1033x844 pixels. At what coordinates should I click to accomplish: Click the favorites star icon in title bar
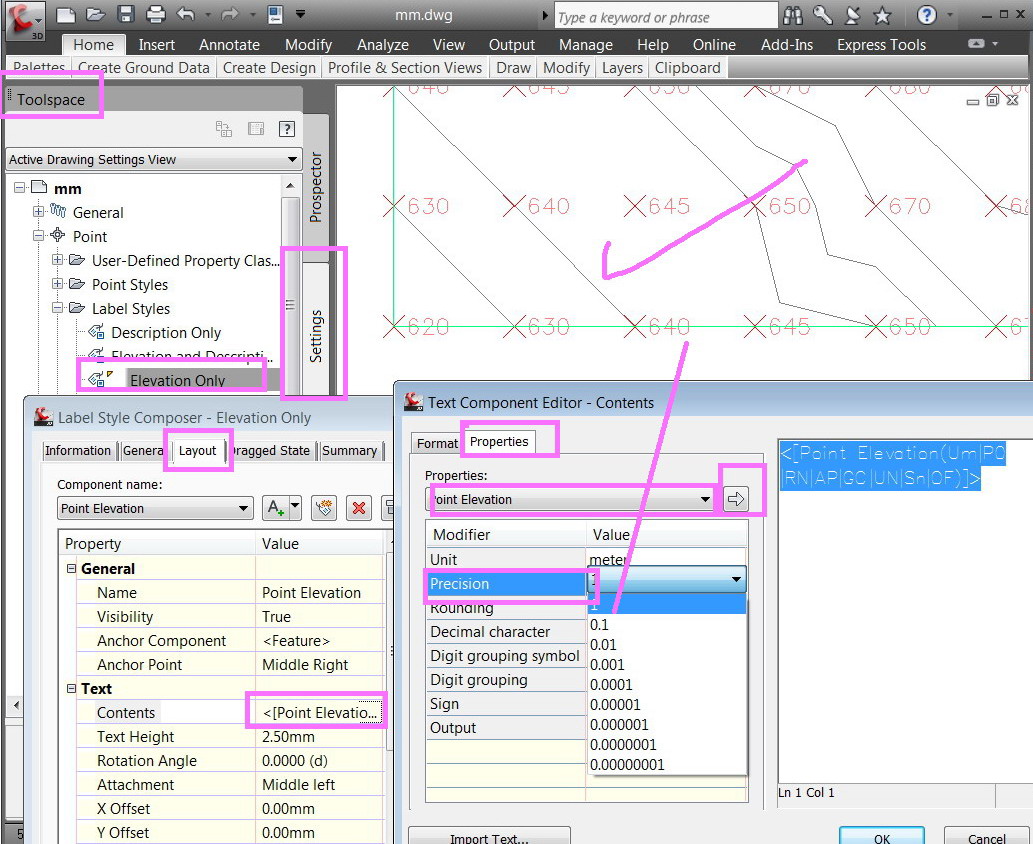881,16
